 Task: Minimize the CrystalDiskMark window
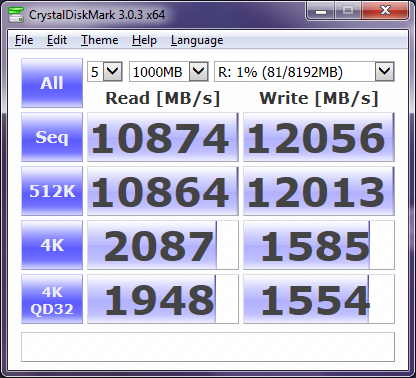tap(321, 12)
